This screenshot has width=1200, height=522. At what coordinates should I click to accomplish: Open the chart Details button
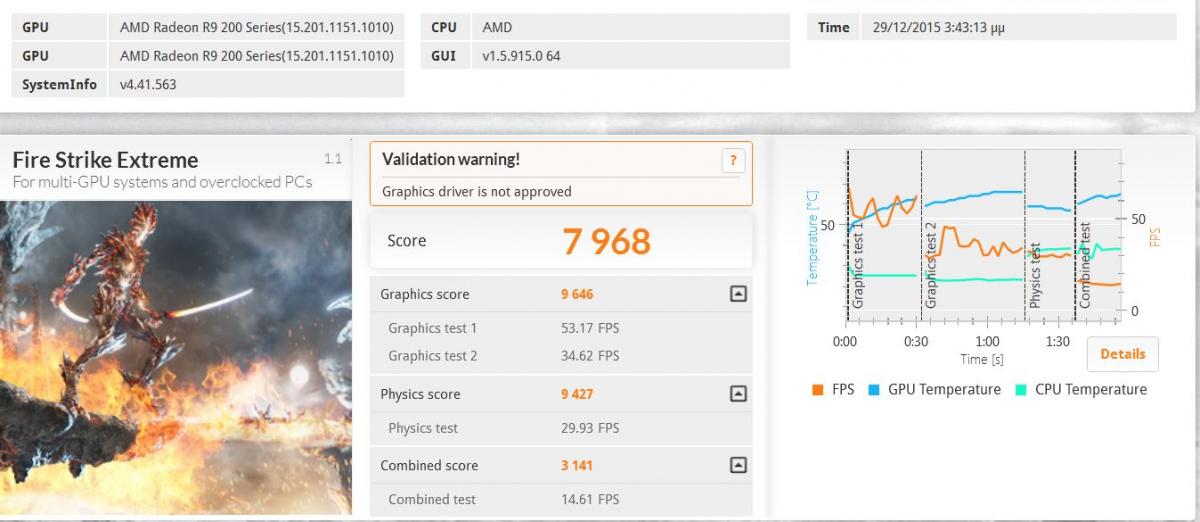pyautogui.click(x=1122, y=354)
